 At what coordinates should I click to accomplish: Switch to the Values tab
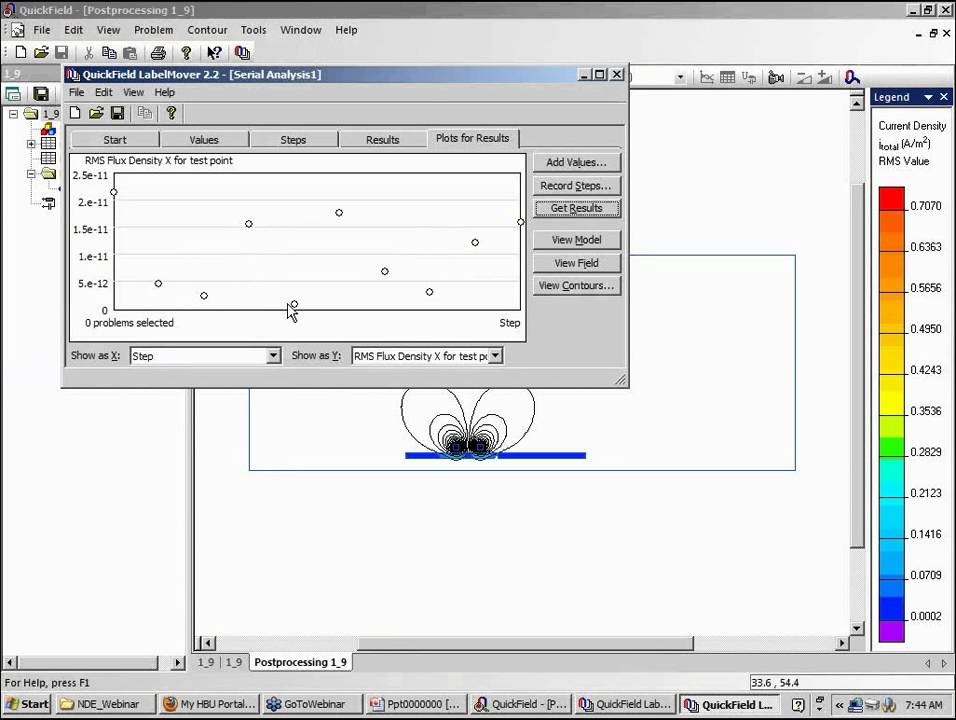coord(204,140)
